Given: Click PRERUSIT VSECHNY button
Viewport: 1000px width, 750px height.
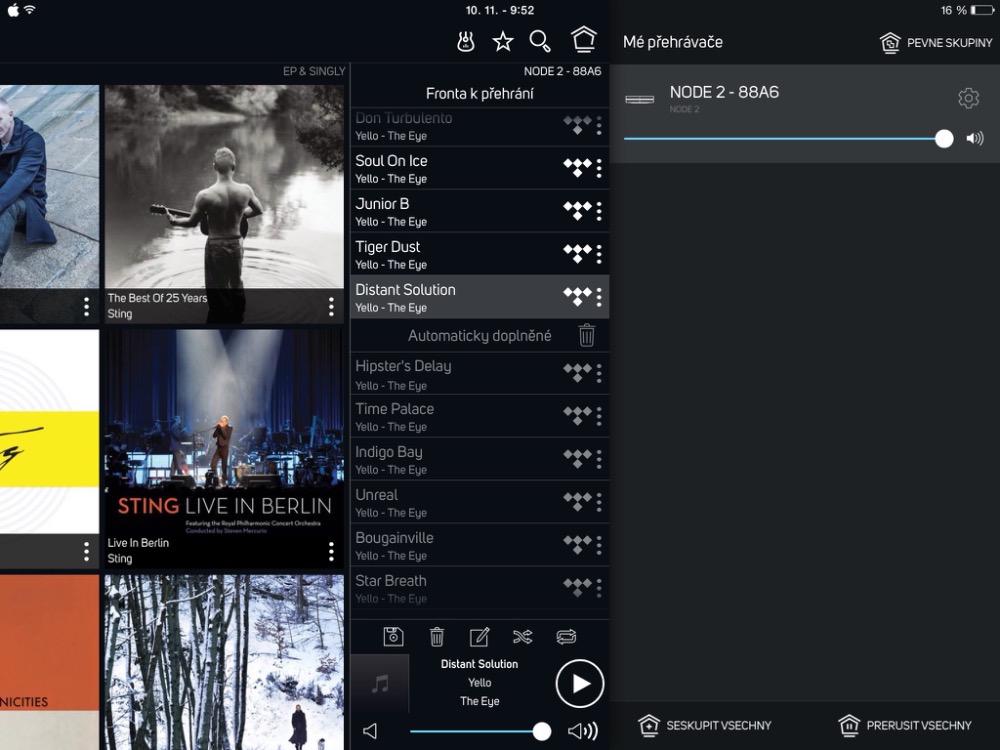Looking at the screenshot, I should point(905,725).
